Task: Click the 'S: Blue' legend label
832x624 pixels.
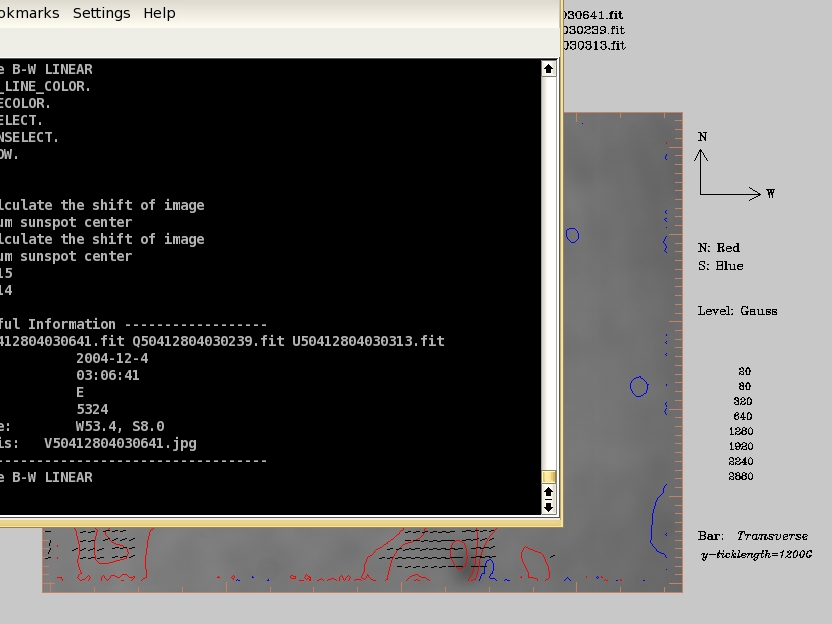Action: 720,265
